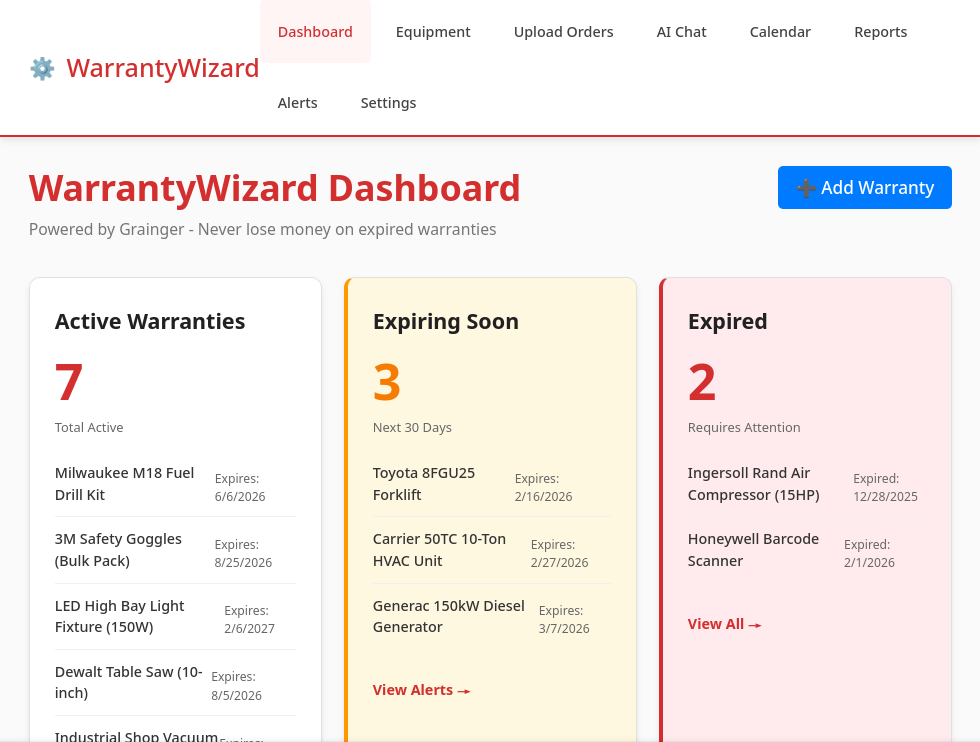The width and height of the screenshot is (980, 742).
Task: Click the expired date 12/28/2025
Action: point(885,496)
